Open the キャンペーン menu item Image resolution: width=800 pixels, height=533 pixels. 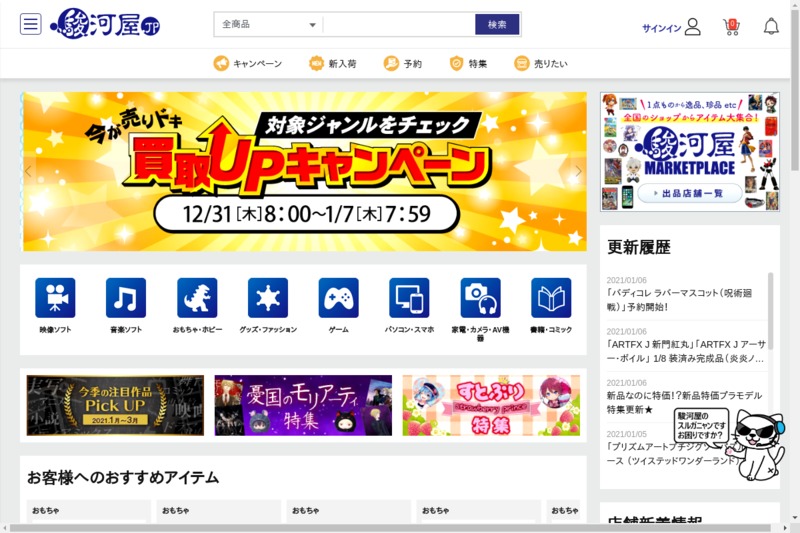[x=247, y=64]
